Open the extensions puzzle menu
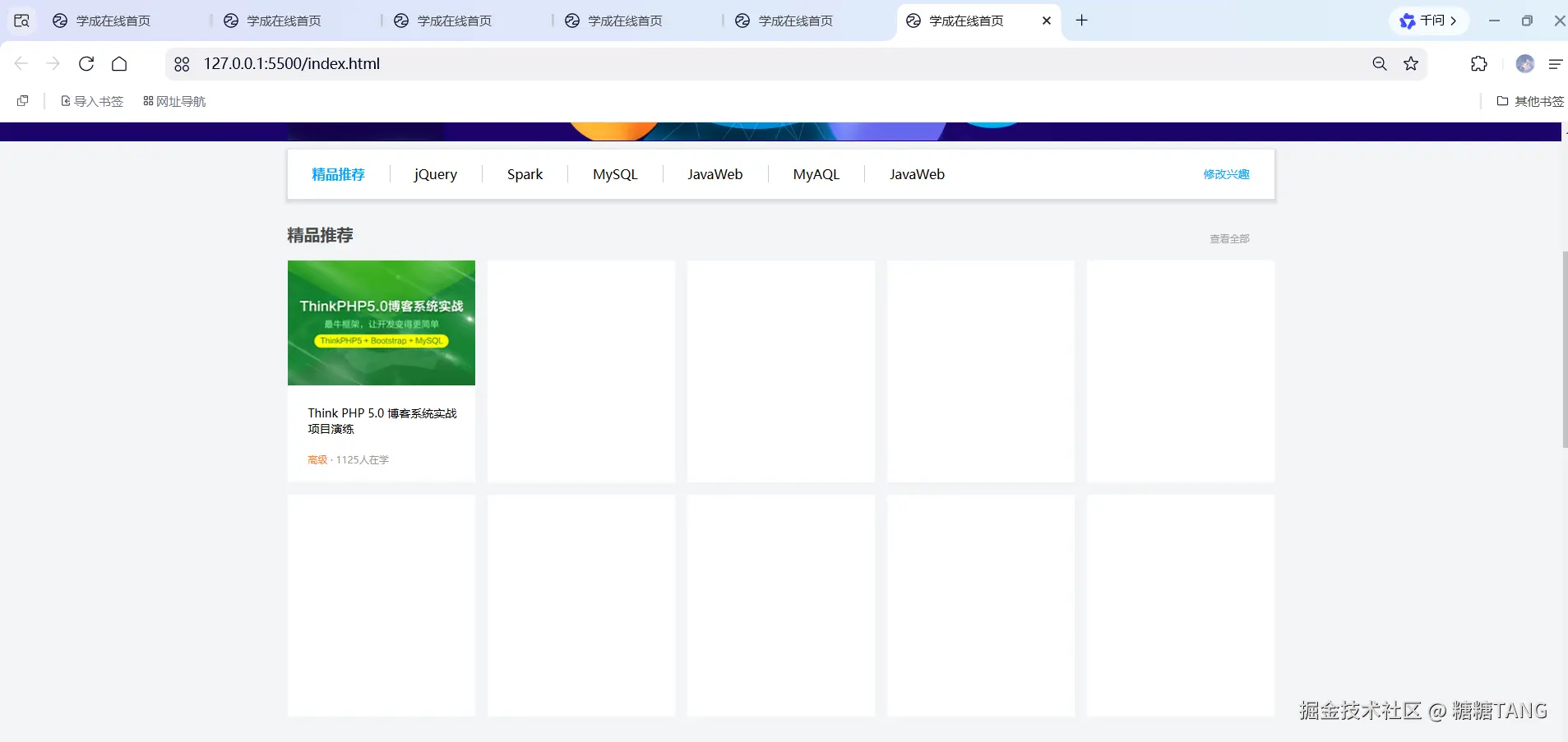This screenshot has width=1568, height=742. 1478,64
